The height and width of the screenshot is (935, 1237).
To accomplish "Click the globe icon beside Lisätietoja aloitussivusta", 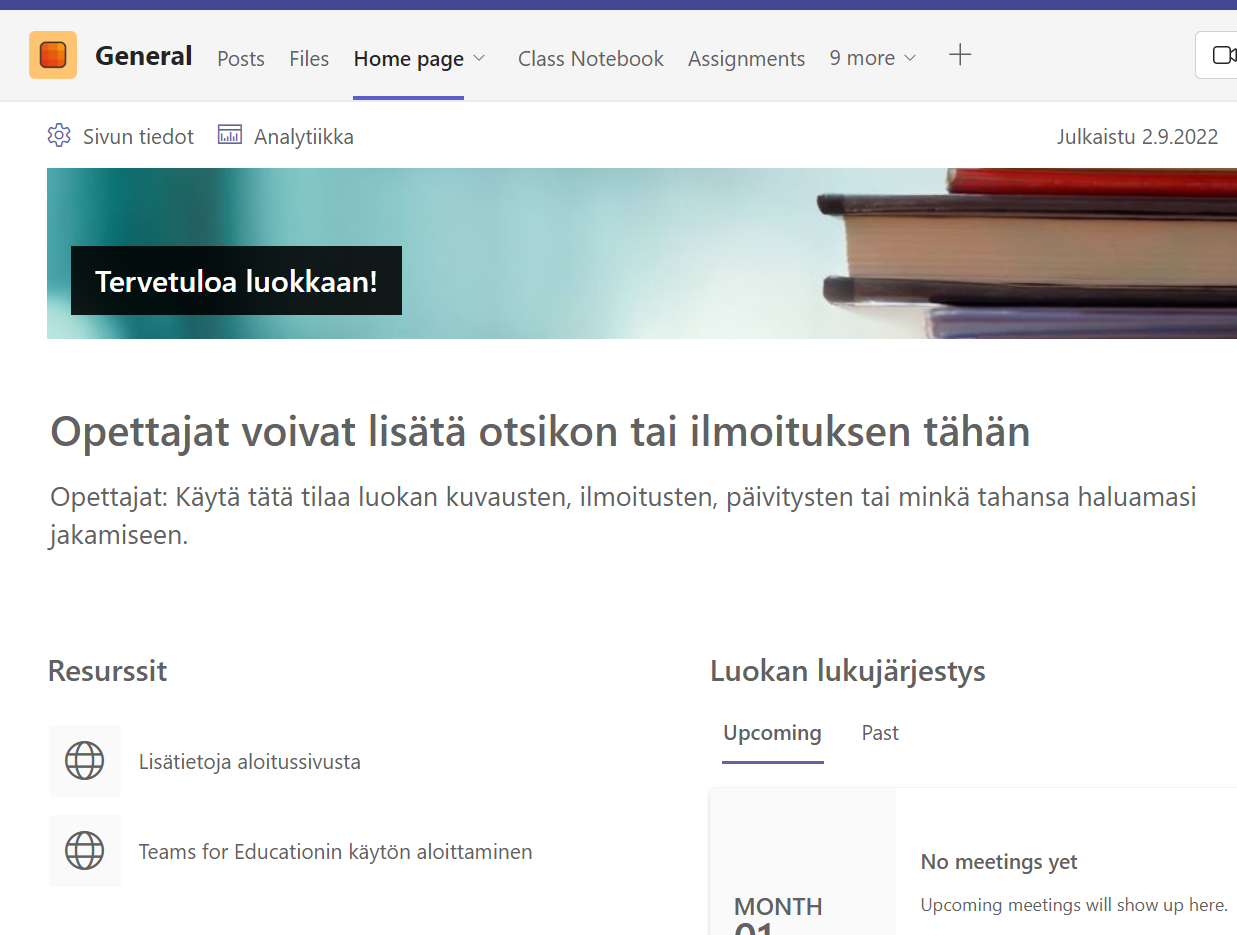I will (85, 761).
